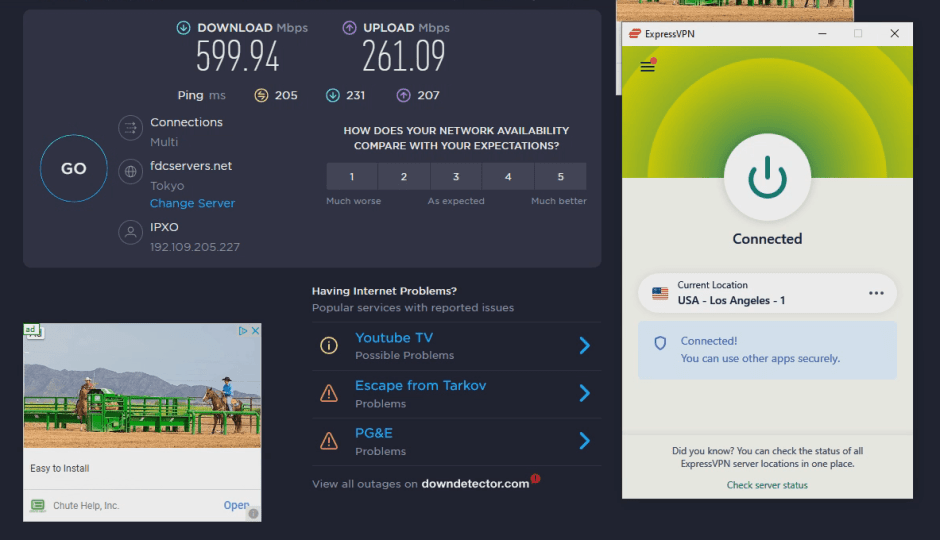Click the download arrow icon beside DOWNLOAD
940x540 pixels.
(183, 28)
